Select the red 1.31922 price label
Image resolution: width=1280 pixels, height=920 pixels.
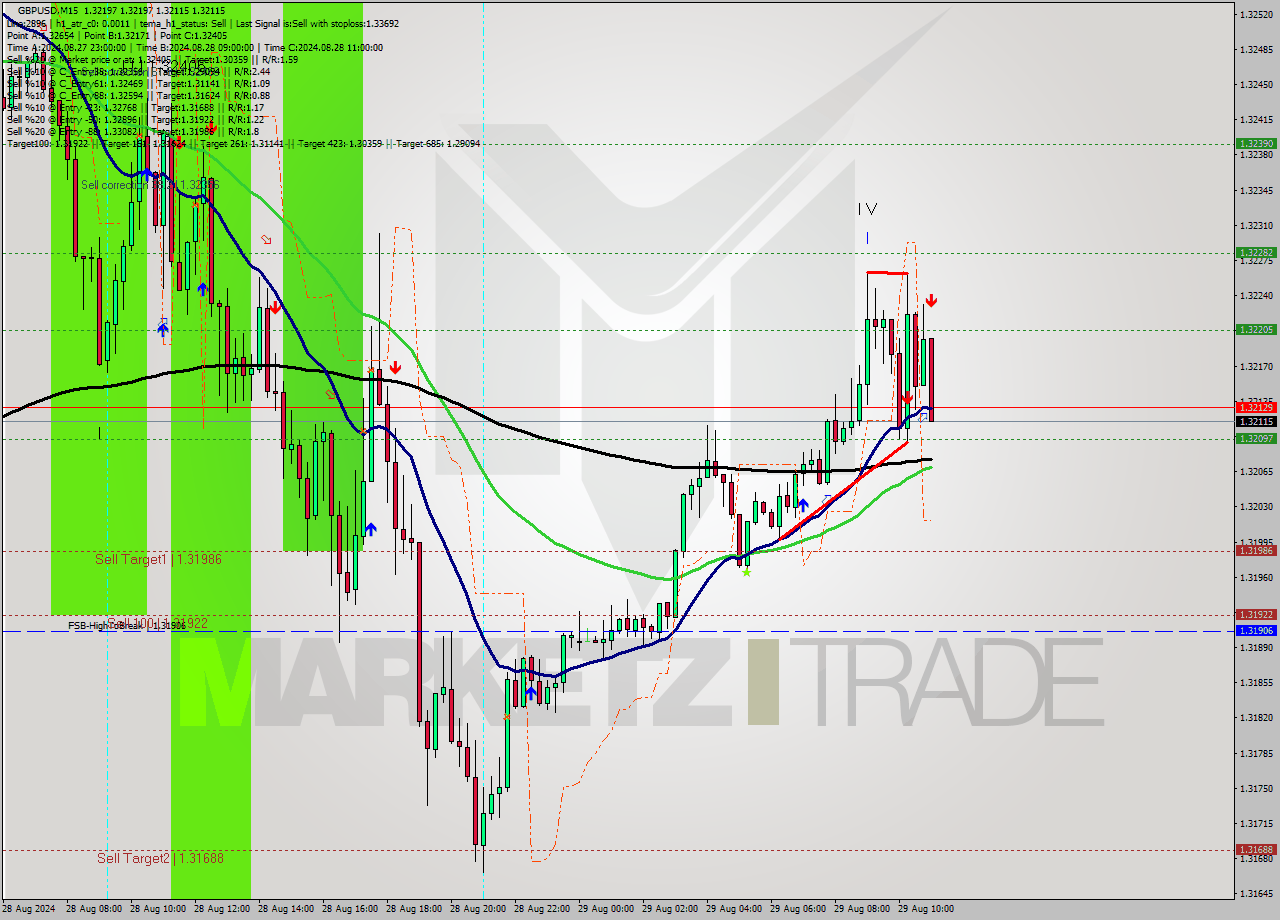1256,614
